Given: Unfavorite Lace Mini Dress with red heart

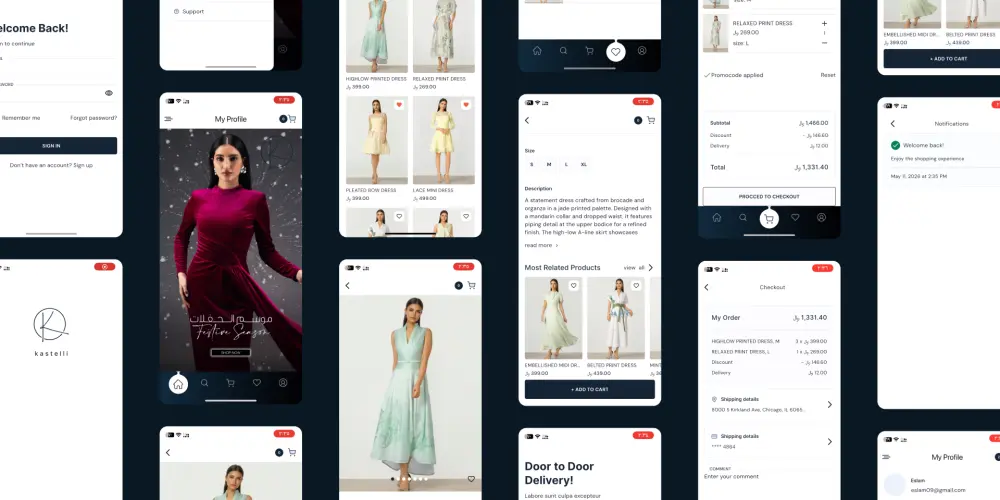Looking at the screenshot, I should (x=466, y=105).
